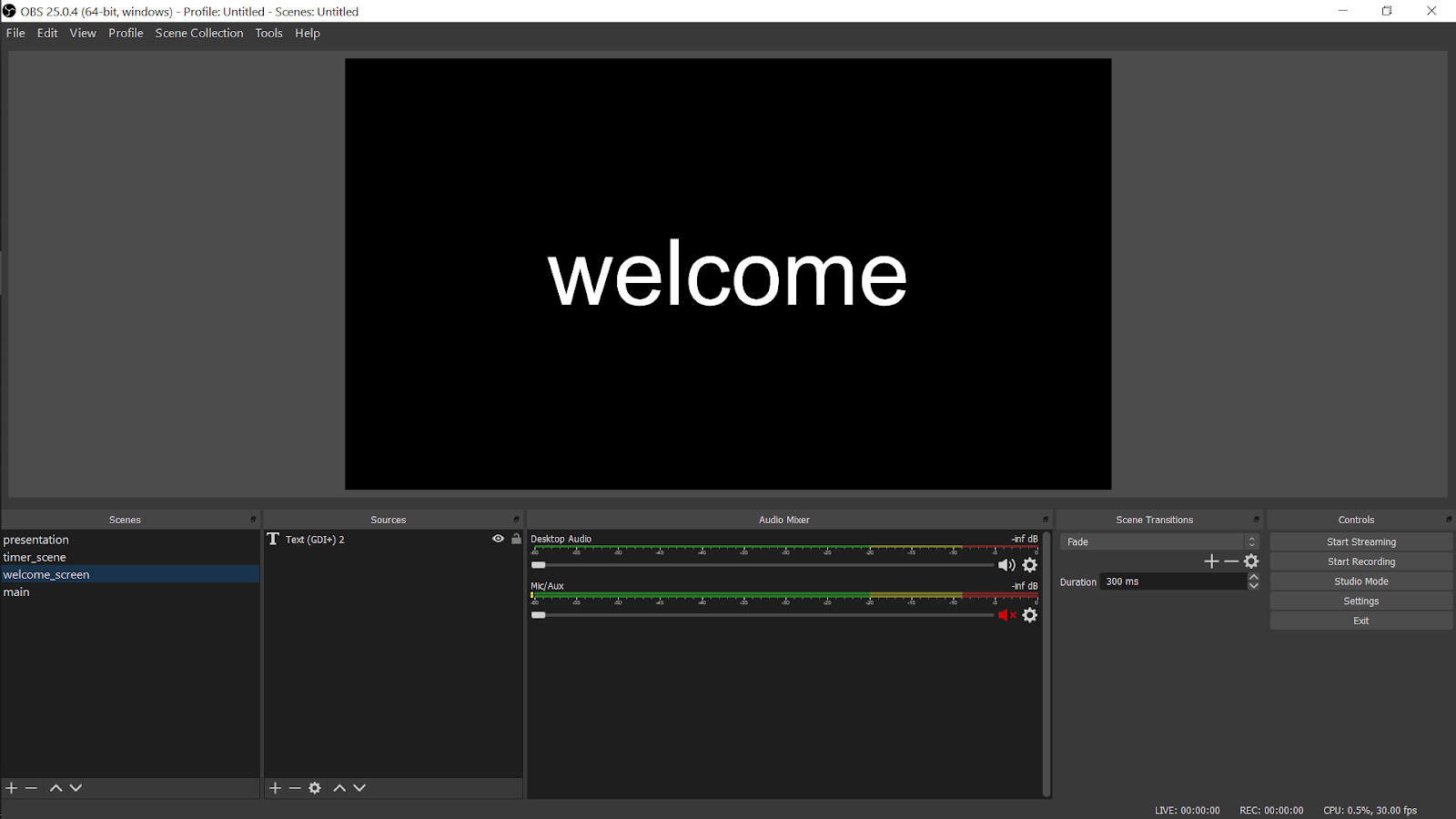The image size is (1456, 819).
Task: Mute Desktop Audio via the speaker icon
Action: 1006,564
